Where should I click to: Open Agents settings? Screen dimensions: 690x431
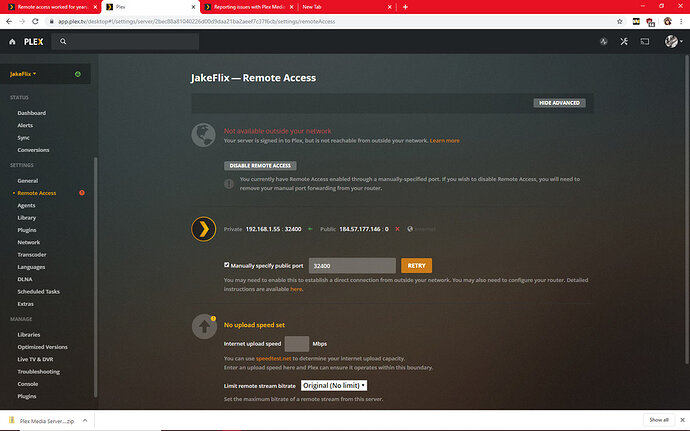tap(26, 206)
